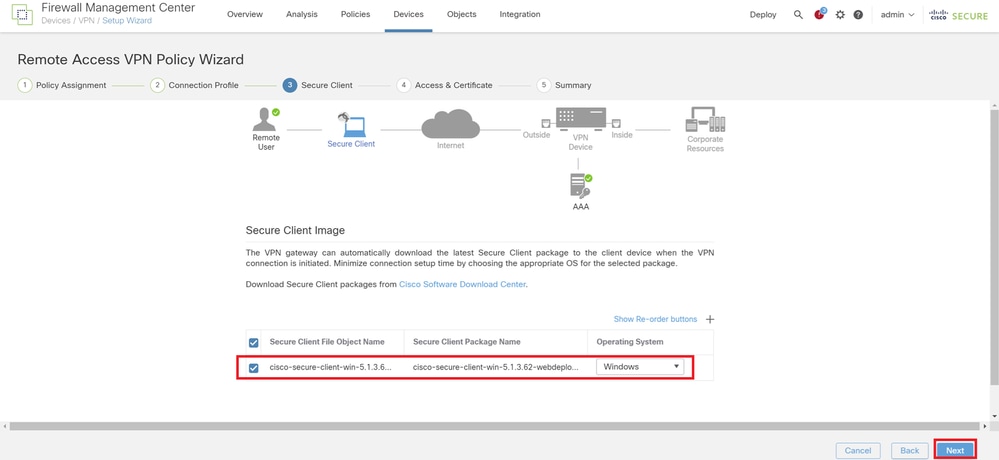Click the Setup Wizard breadcrumb link
The image size is (999, 460).
(127, 20)
